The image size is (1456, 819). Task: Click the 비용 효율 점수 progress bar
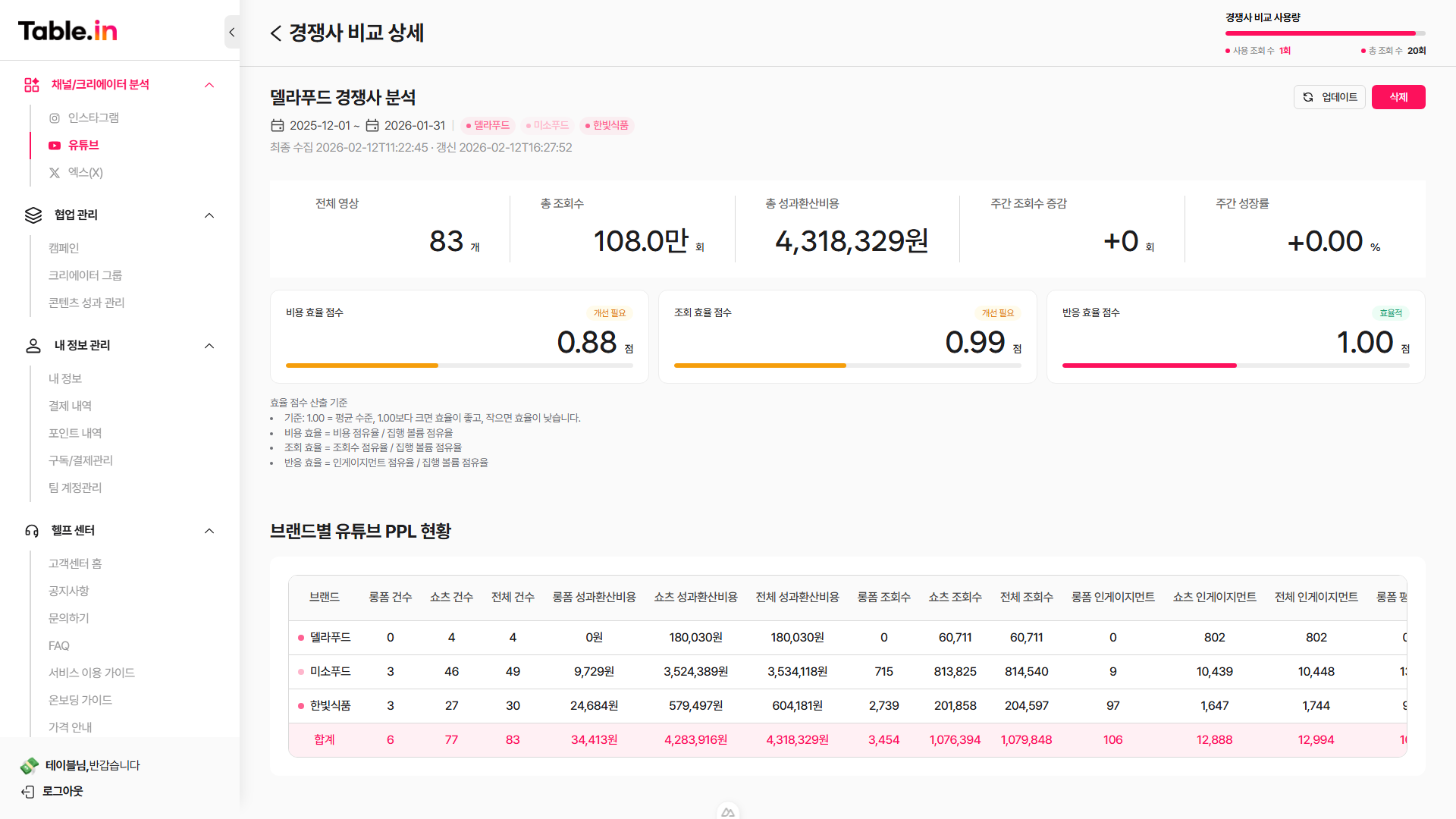click(x=460, y=366)
